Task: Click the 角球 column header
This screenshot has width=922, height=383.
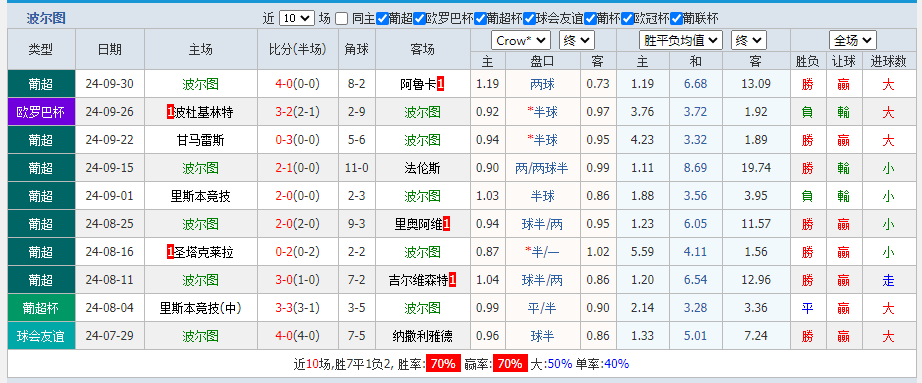Action: 357,49
